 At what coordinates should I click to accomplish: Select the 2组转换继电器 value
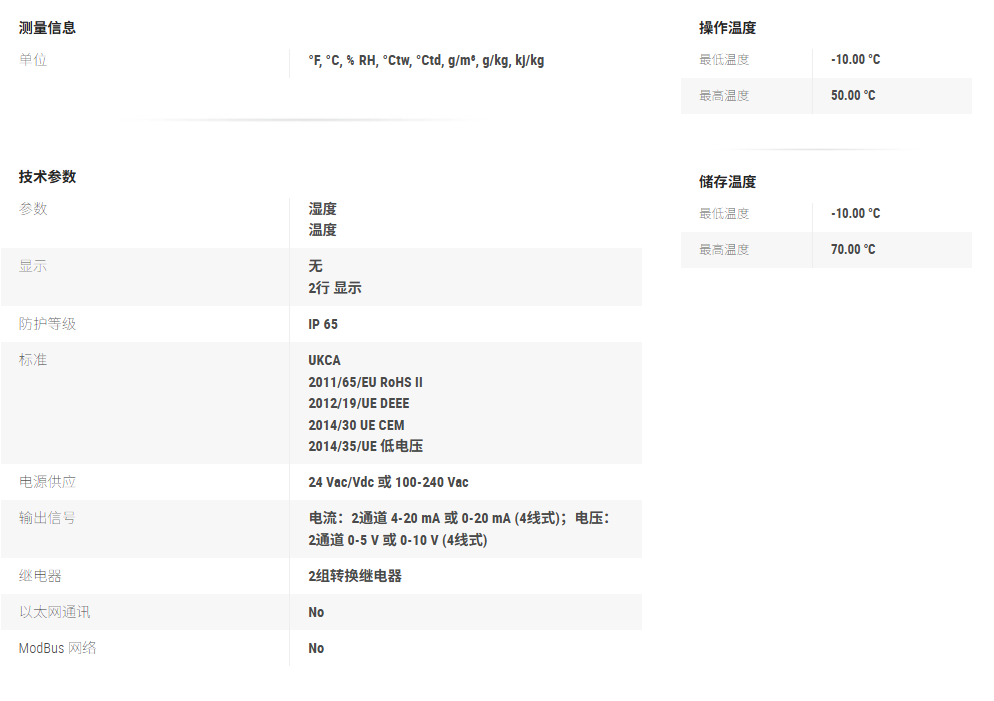click(x=355, y=576)
